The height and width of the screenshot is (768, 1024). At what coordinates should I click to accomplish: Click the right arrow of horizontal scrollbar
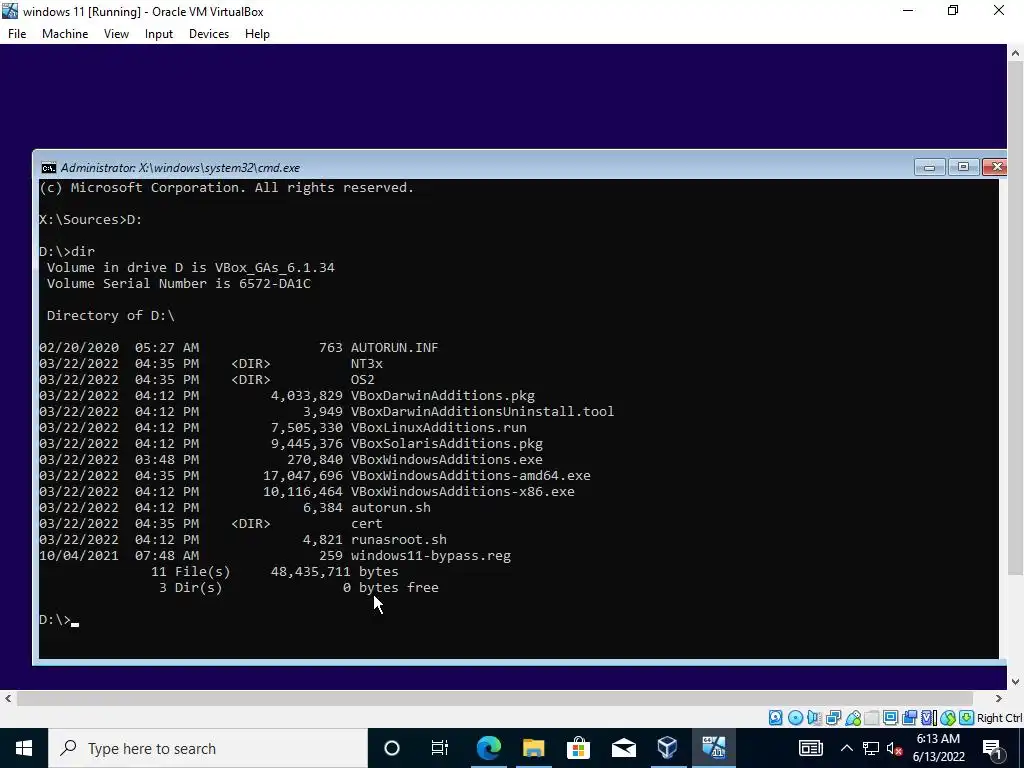coord(998,698)
